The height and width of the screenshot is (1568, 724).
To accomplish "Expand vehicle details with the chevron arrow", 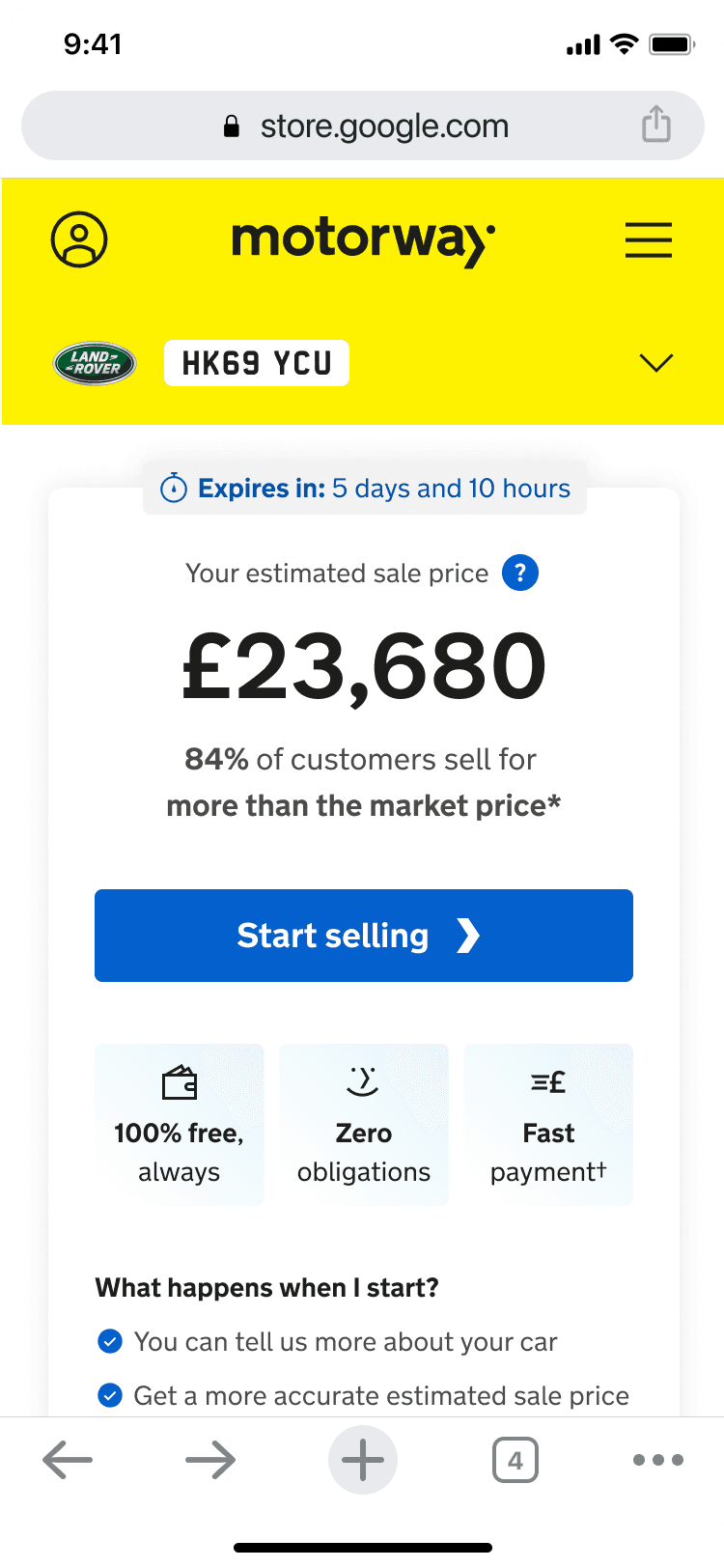I will 656,363.
